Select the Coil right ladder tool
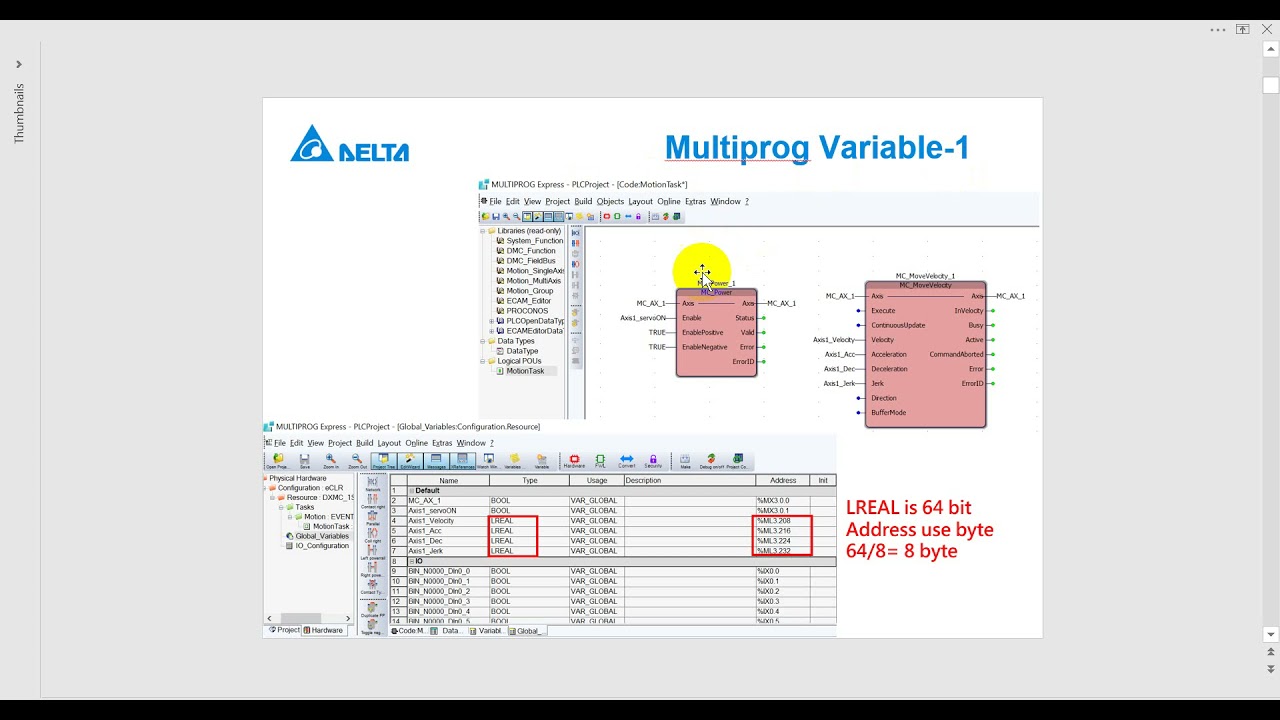This screenshot has width=1280, height=720. 372,535
